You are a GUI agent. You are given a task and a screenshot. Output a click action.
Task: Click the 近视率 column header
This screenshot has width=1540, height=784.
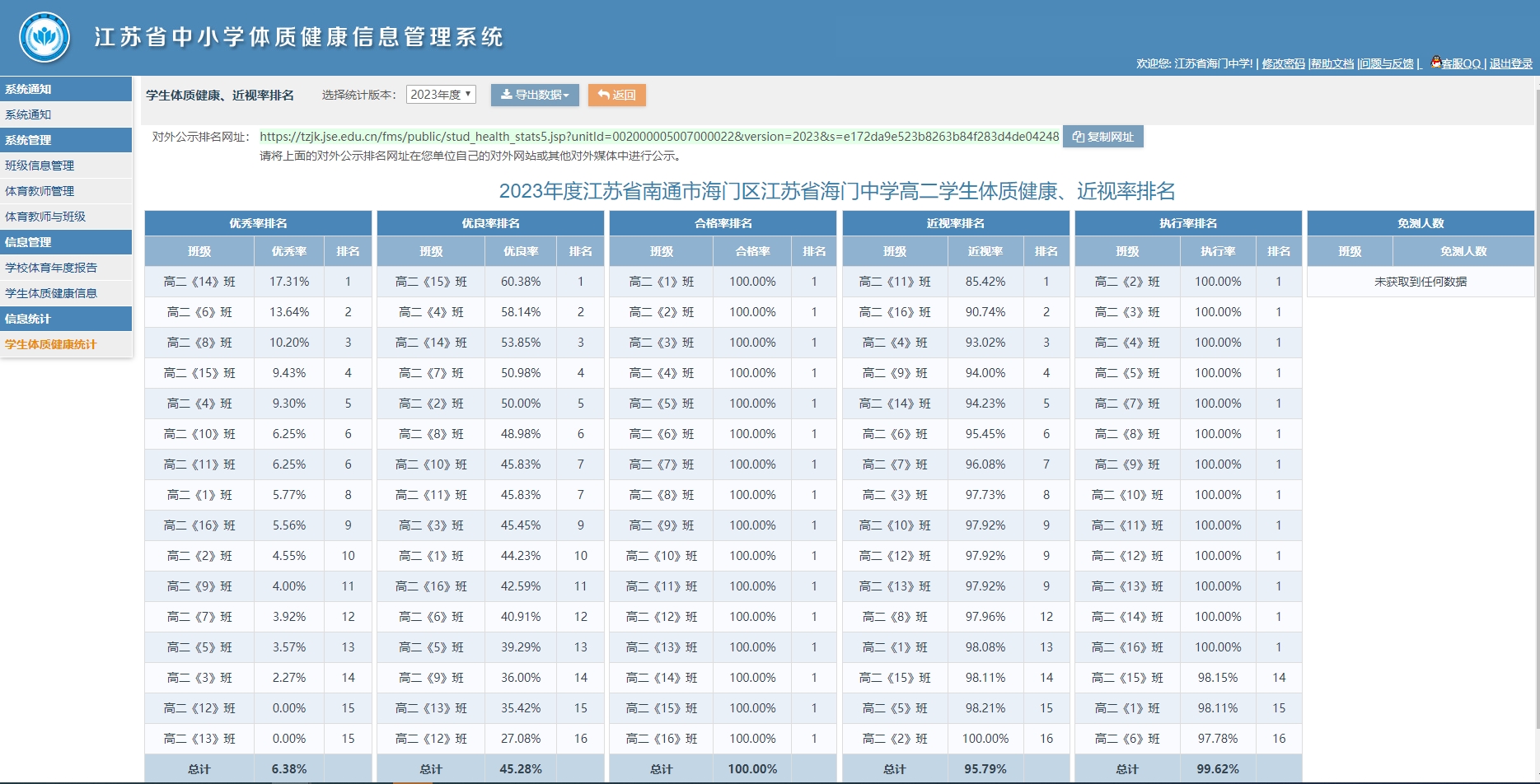[985, 251]
